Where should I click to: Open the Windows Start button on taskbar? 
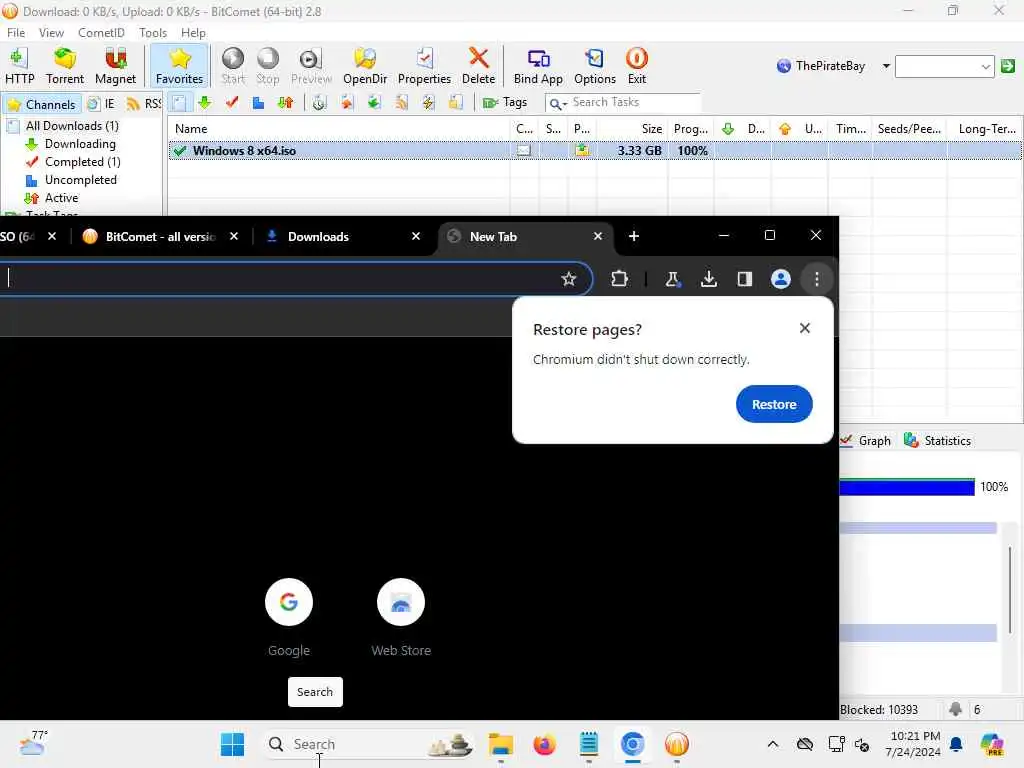pos(232,744)
